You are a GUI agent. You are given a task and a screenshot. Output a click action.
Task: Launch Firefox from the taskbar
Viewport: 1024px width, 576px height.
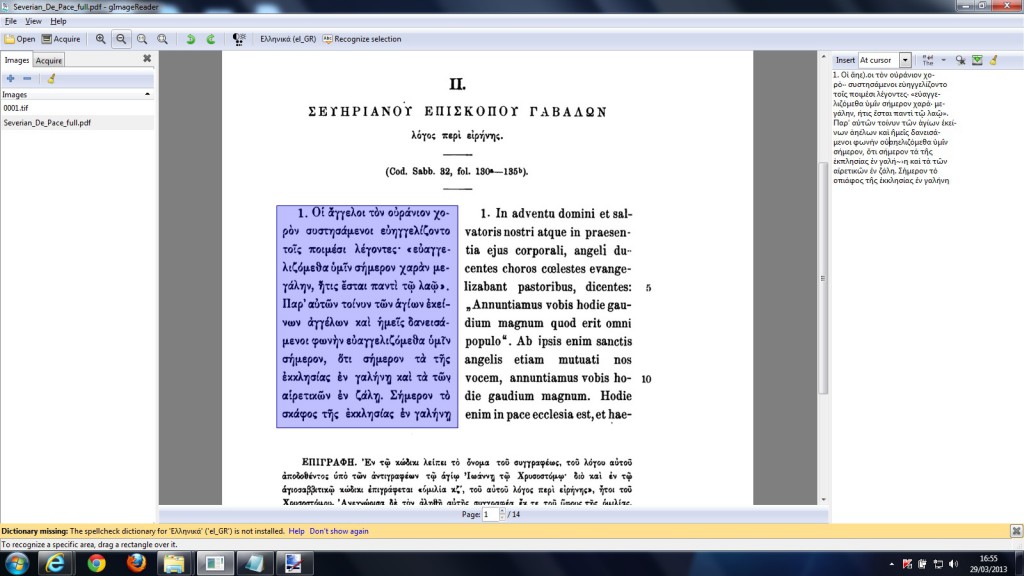coord(136,563)
